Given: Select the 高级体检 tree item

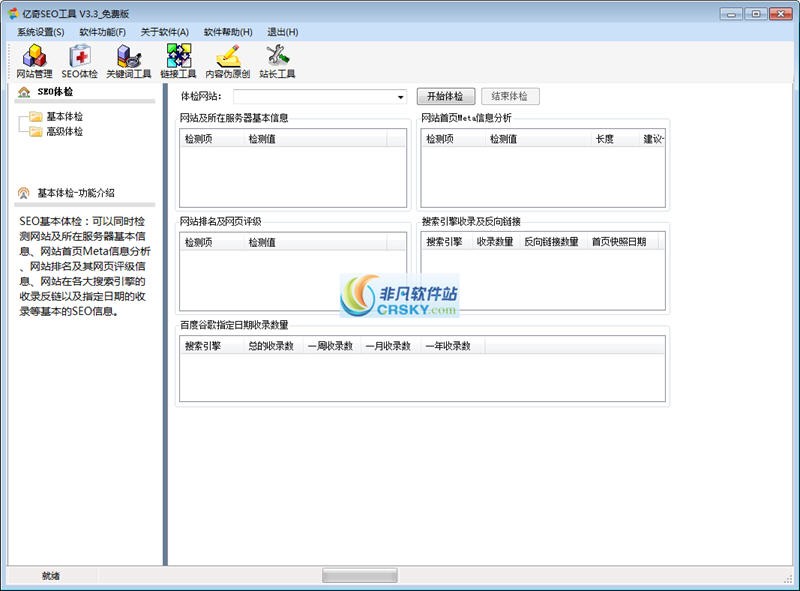Looking at the screenshot, I should coord(64,132).
